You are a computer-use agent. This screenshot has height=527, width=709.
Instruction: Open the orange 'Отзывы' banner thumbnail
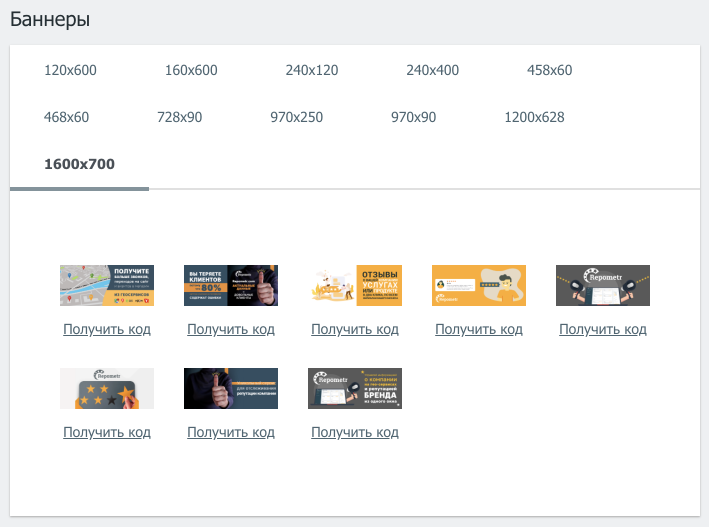tap(355, 285)
